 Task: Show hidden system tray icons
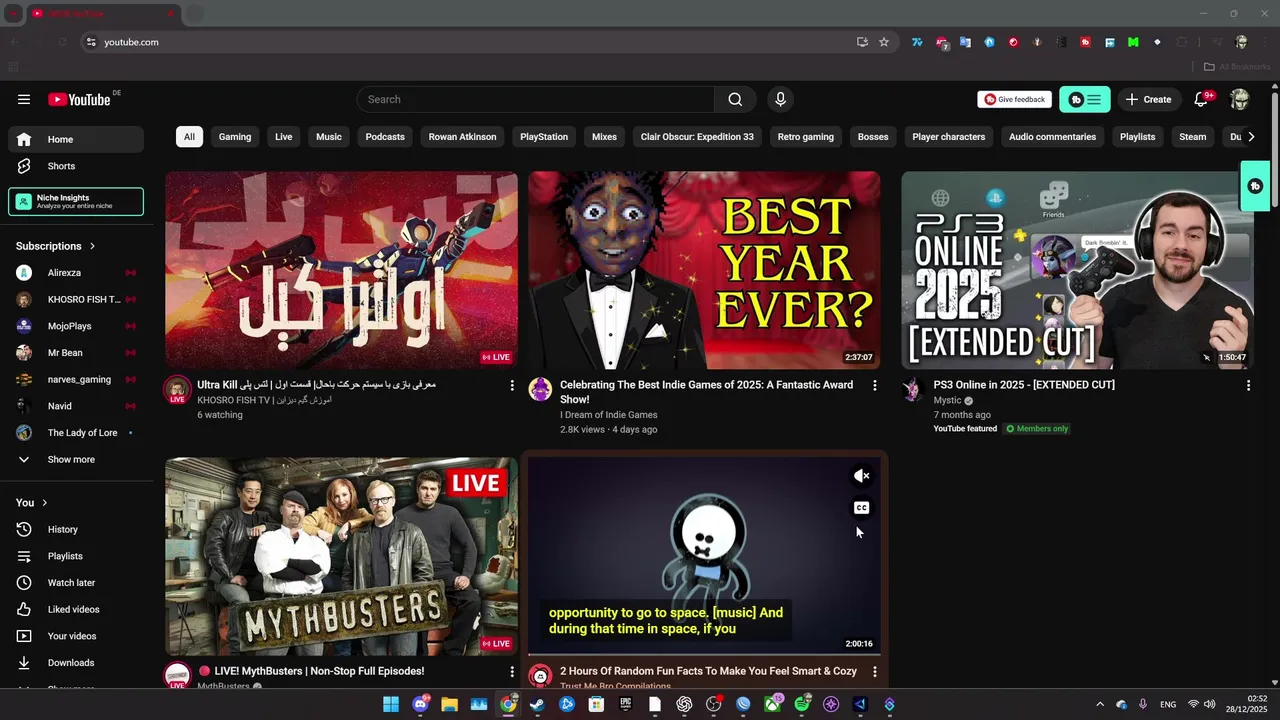(1100, 704)
